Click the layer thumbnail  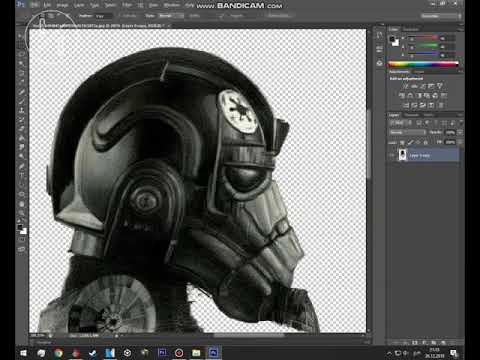point(403,155)
